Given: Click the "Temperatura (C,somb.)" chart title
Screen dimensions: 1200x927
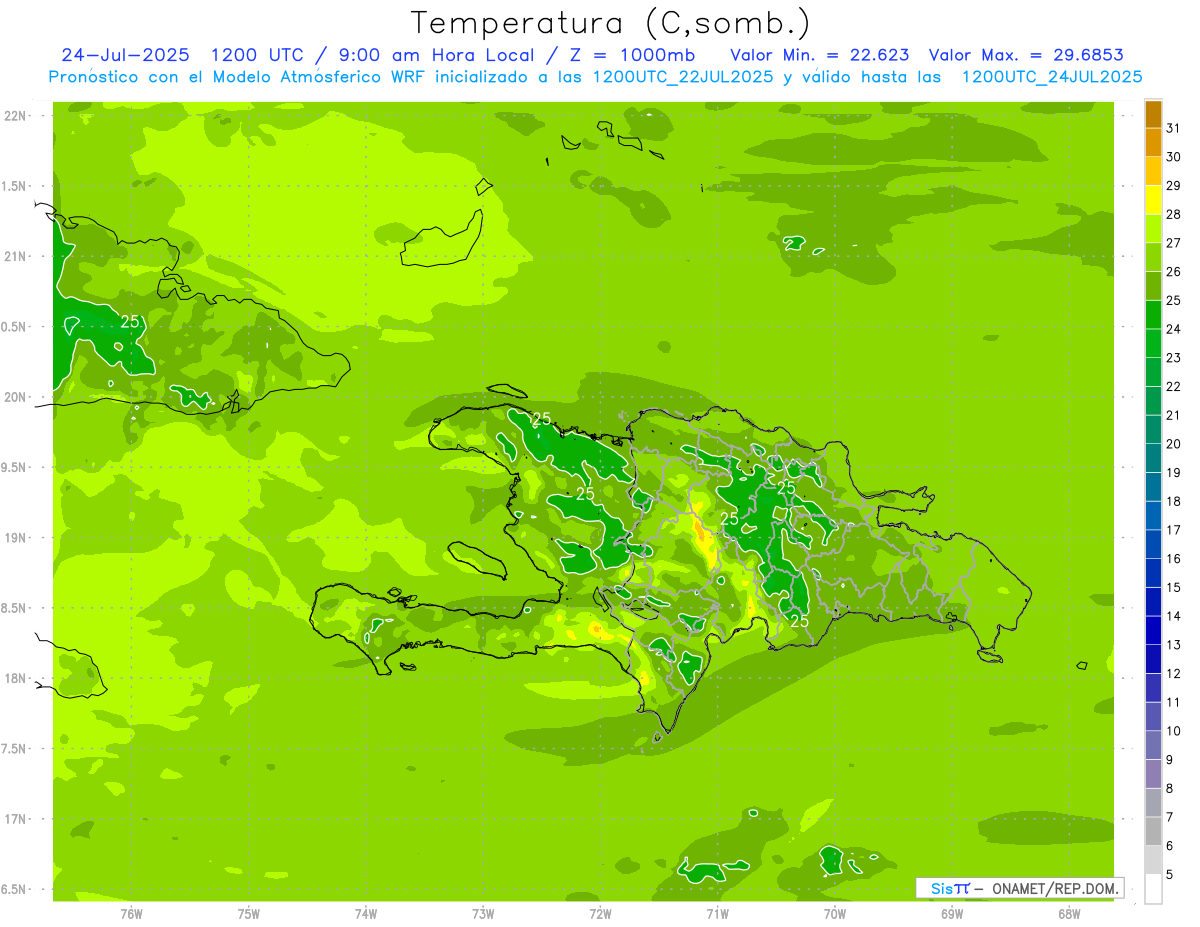Looking at the screenshot, I should pos(611,23).
